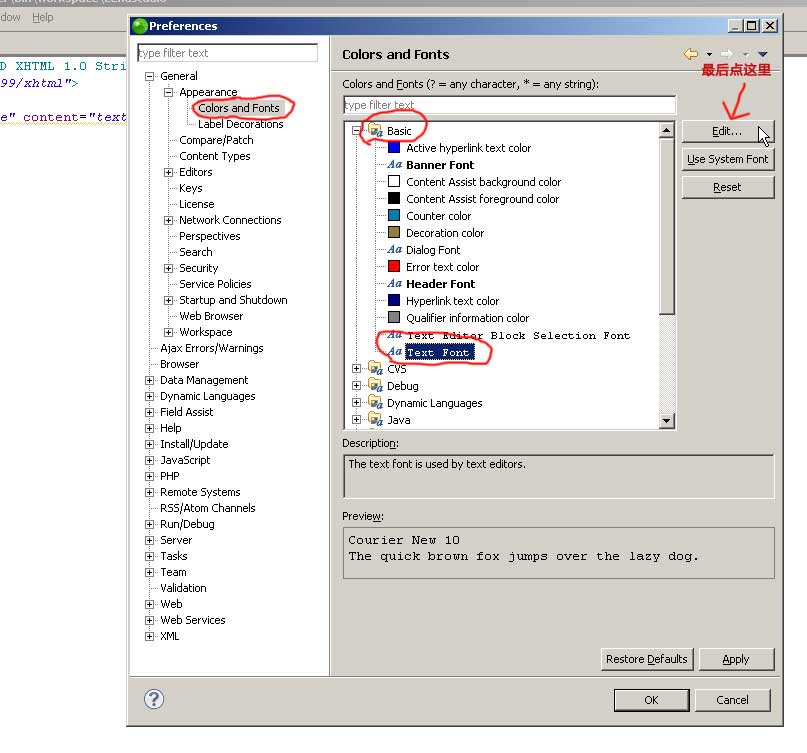Click the Debug category folder icon
This screenshot has width=807, height=753.
click(376, 386)
